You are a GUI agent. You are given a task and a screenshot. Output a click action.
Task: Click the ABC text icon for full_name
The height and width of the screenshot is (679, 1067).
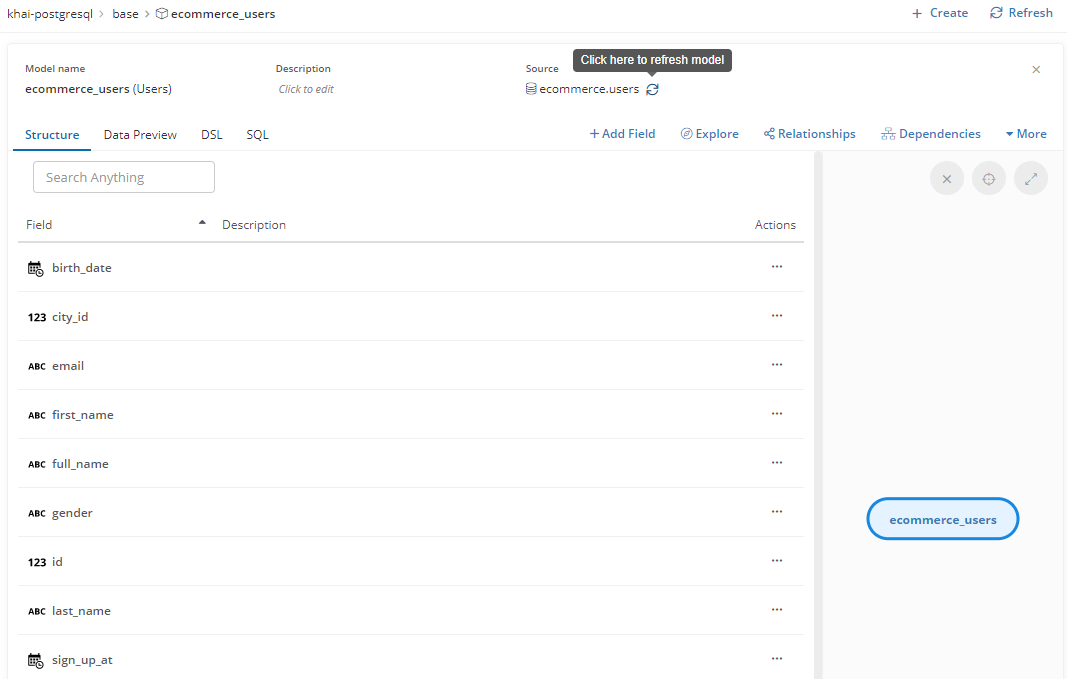click(37, 464)
